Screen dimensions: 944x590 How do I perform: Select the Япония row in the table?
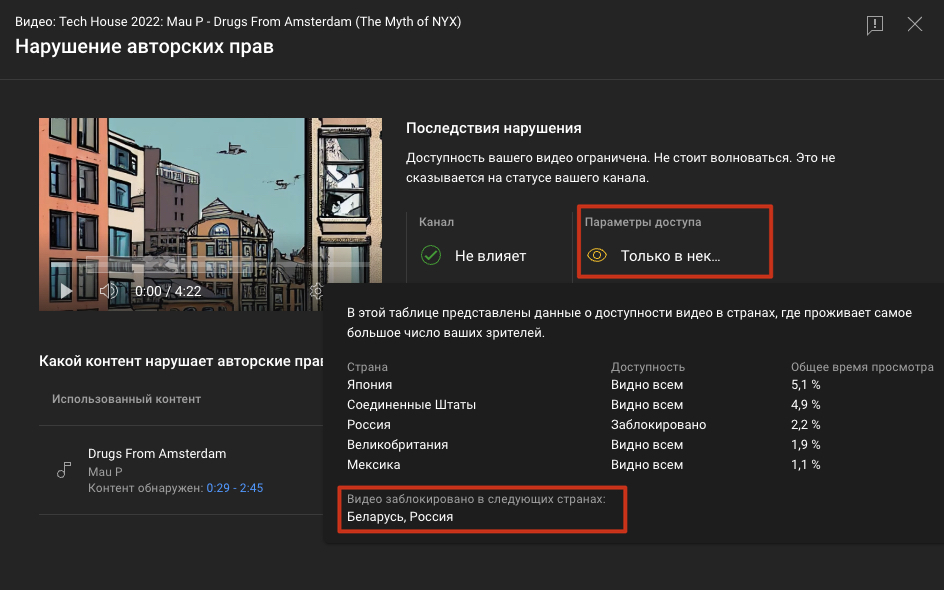(370, 385)
